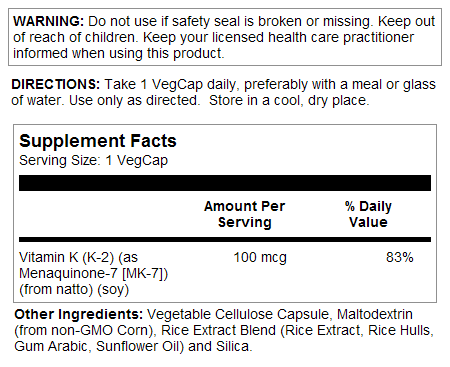Image resolution: width=450 pixels, height=367 pixels.
Task: Click the Vegetable Cellulose Capsule ingredient
Action: 238,315
